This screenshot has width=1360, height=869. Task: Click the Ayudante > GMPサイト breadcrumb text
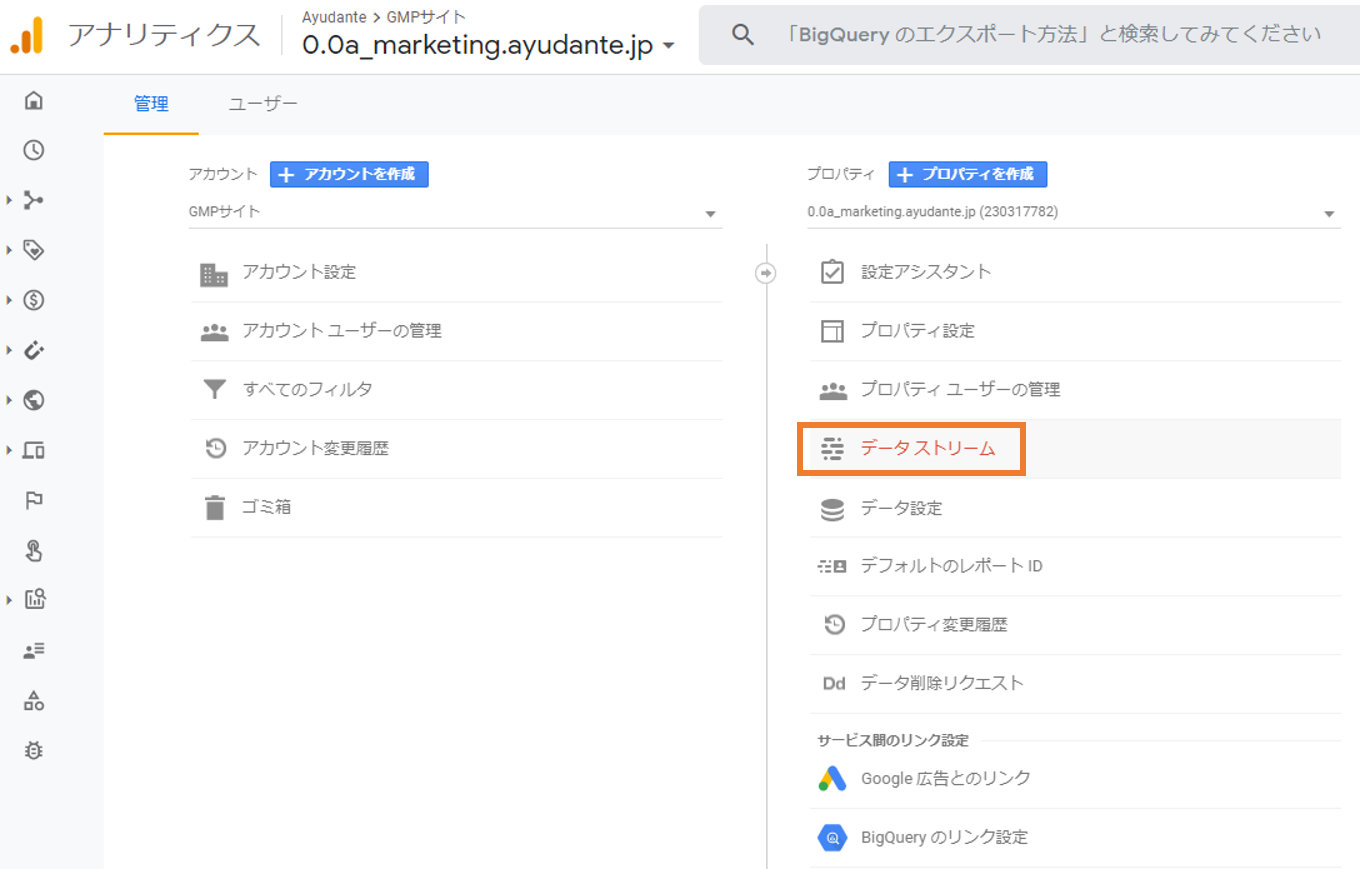coord(383,17)
